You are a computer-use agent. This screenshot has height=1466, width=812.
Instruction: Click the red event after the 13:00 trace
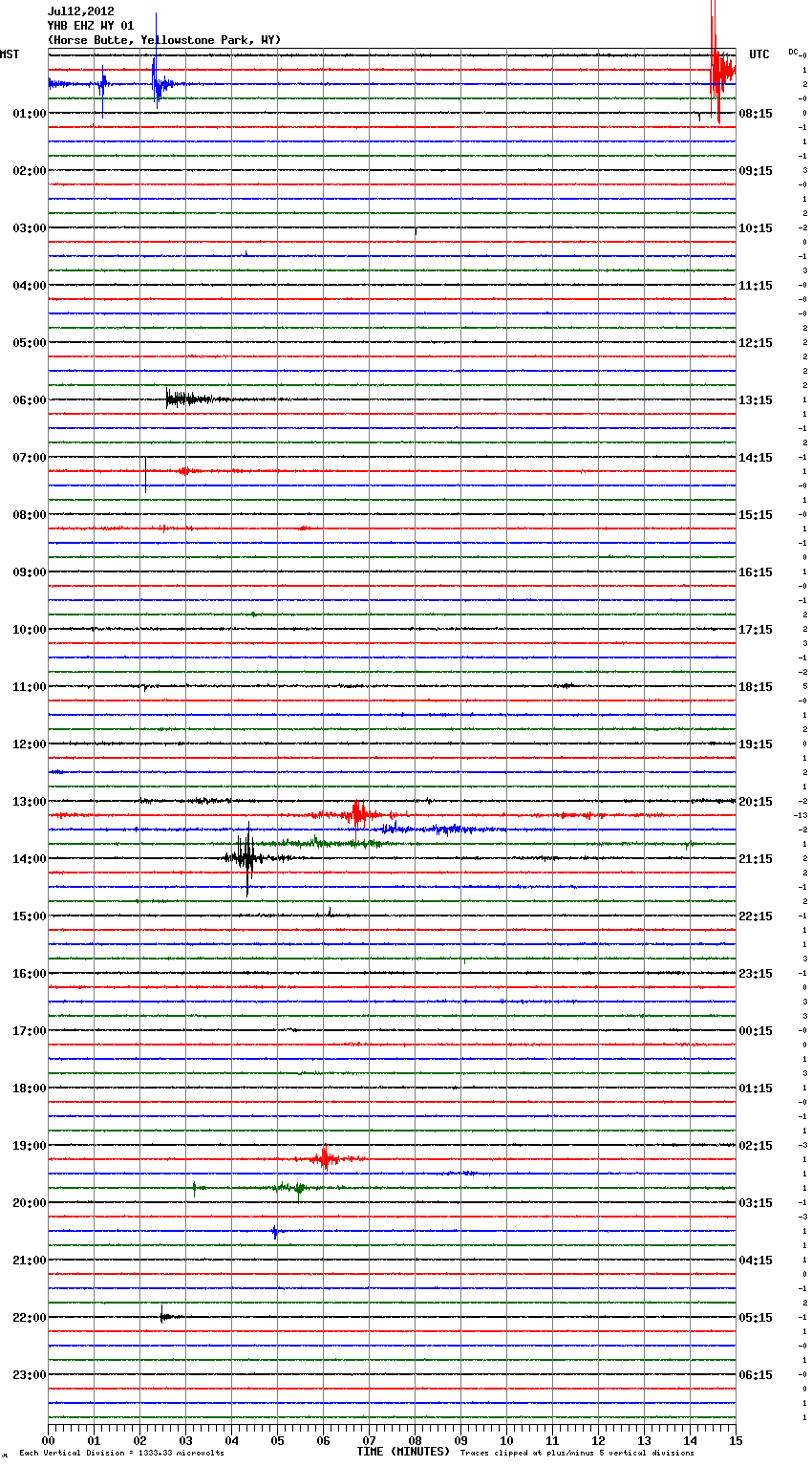point(358,815)
